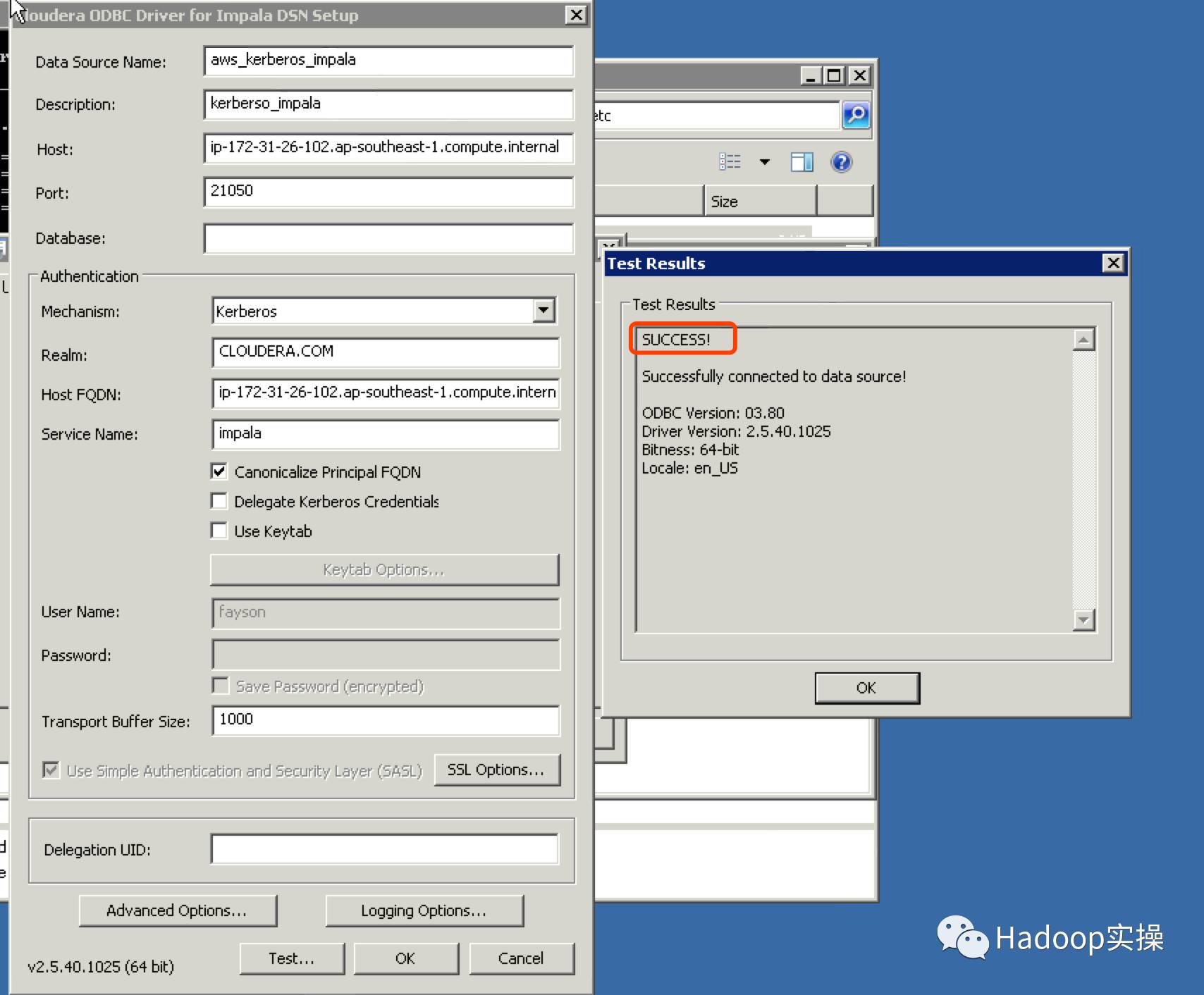
Task: Toggle the Use SASL checkbox
Action: click(x=51, y=770)
